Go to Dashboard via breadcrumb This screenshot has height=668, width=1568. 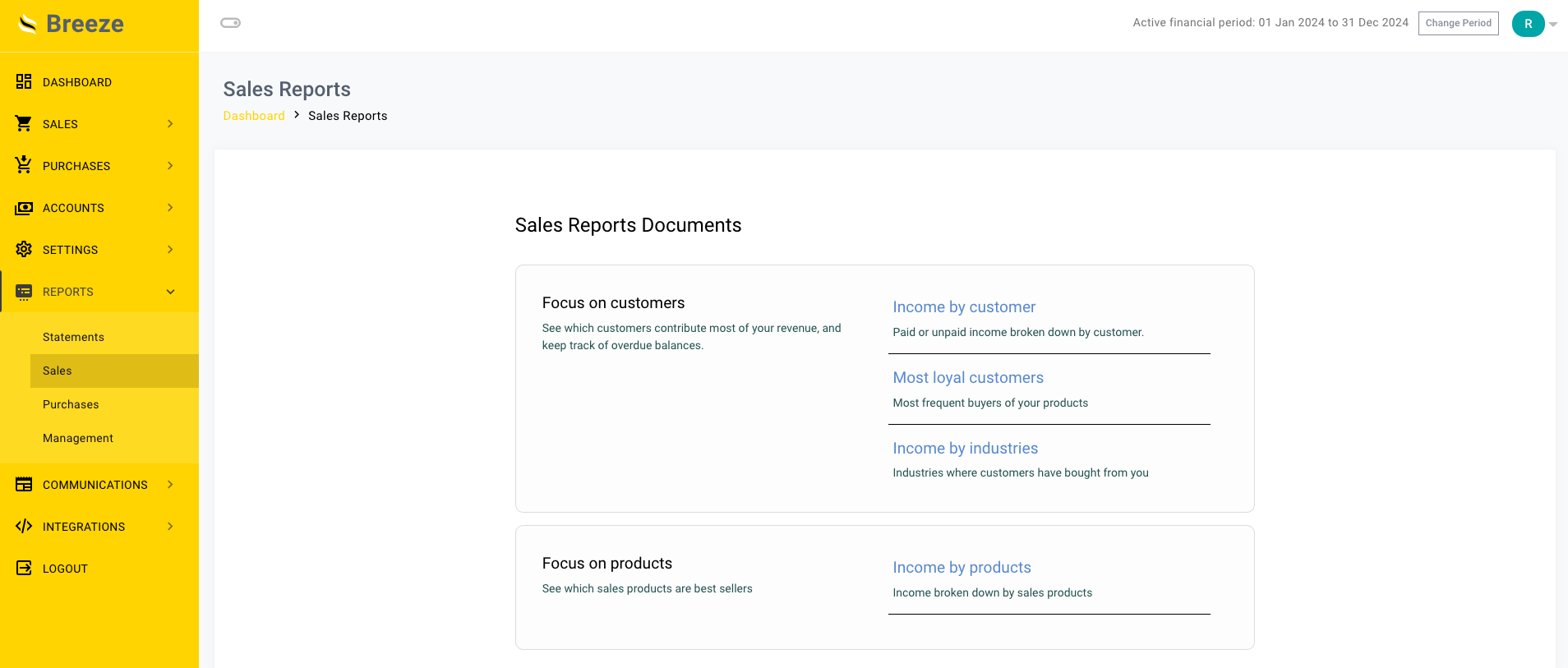(x=254, y=116)
